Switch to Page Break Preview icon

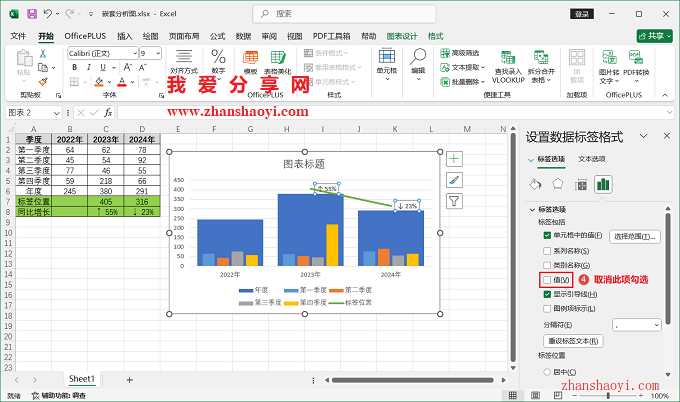tap(558, 395)
